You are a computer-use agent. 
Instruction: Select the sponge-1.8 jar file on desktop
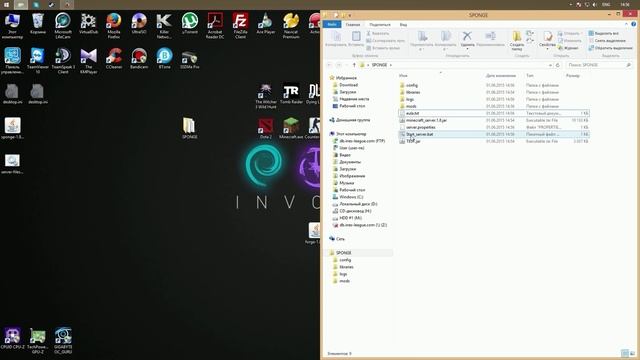(x=12, y=128)
